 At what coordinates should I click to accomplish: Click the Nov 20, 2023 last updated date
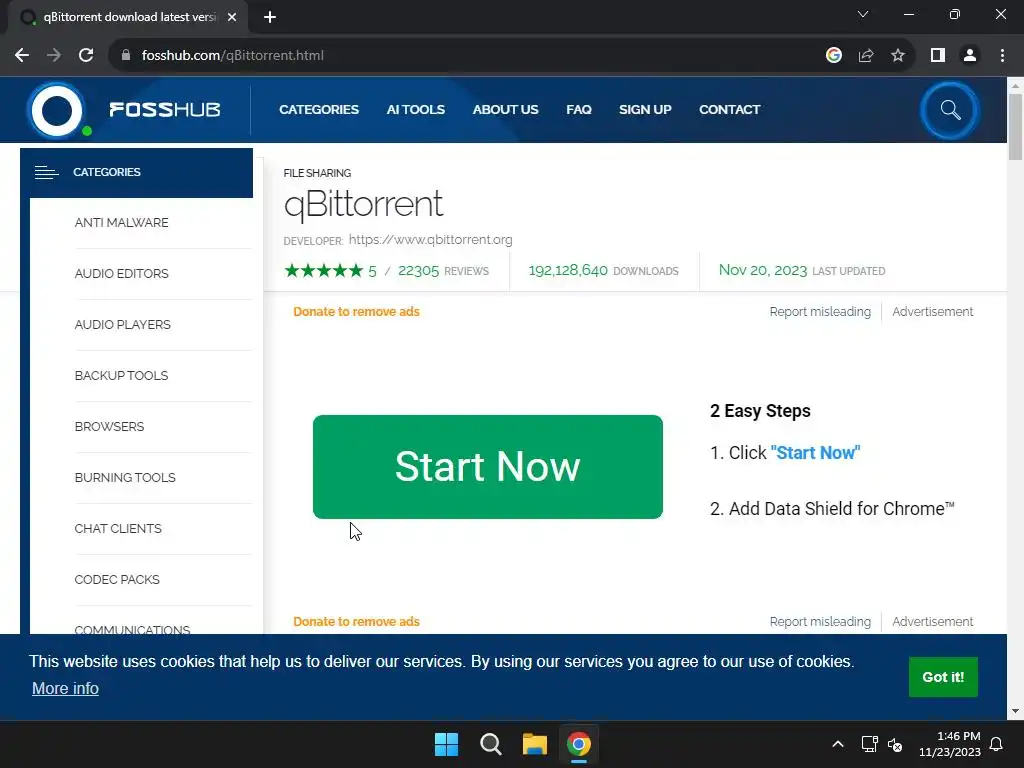763,270
